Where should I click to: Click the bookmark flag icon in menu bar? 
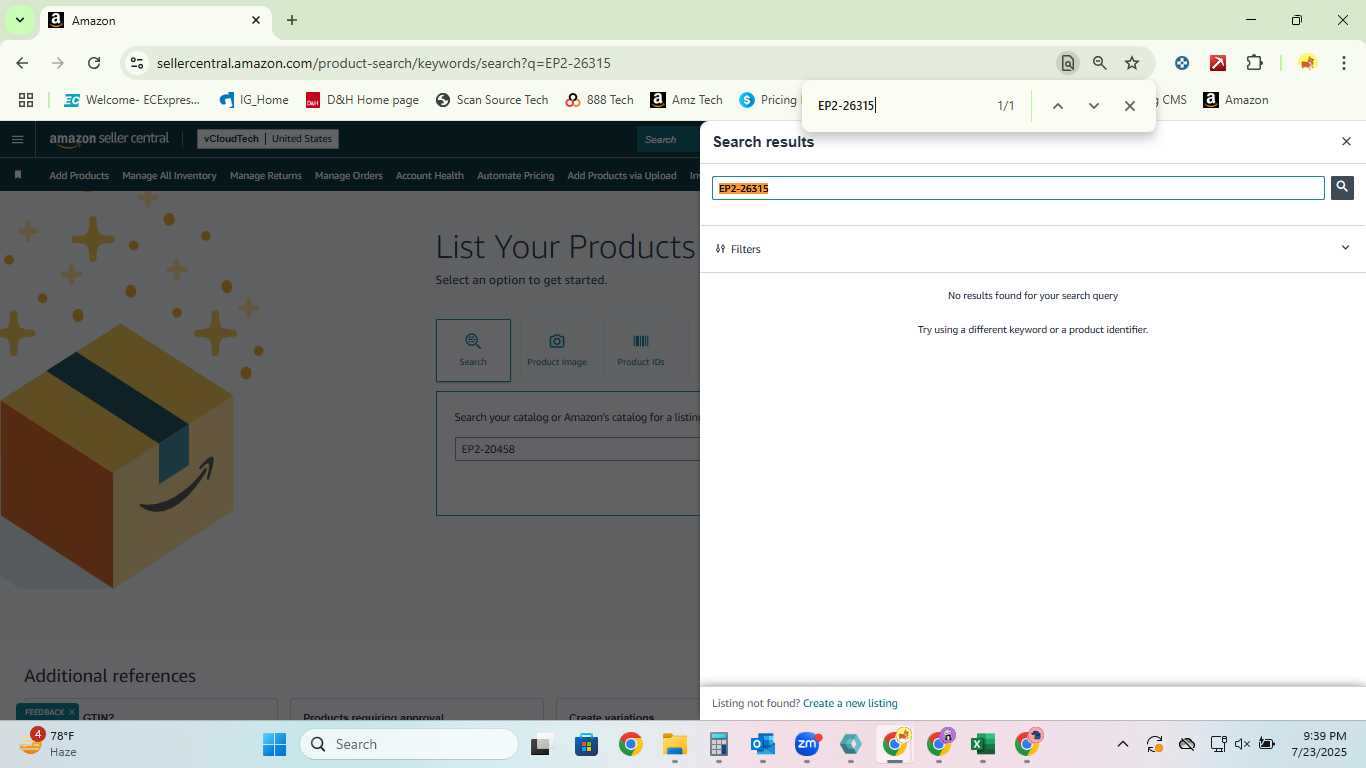[18, 175]
